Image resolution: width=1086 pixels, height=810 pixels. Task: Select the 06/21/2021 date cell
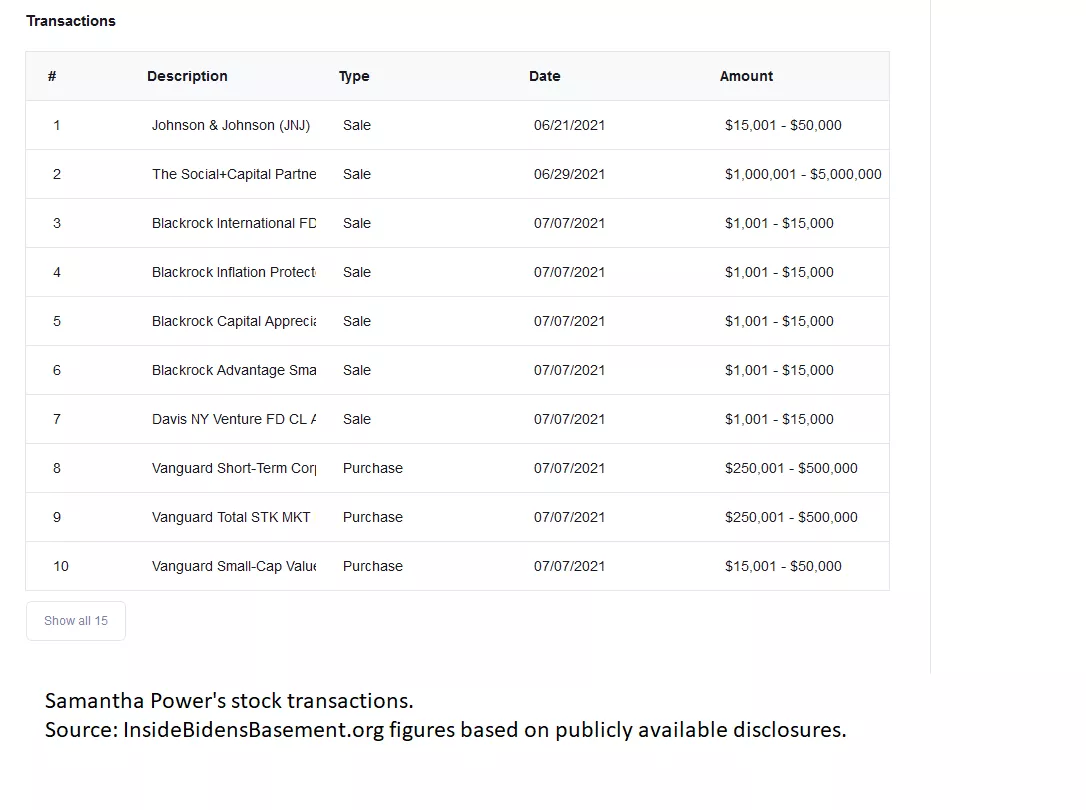coord(569,125)
